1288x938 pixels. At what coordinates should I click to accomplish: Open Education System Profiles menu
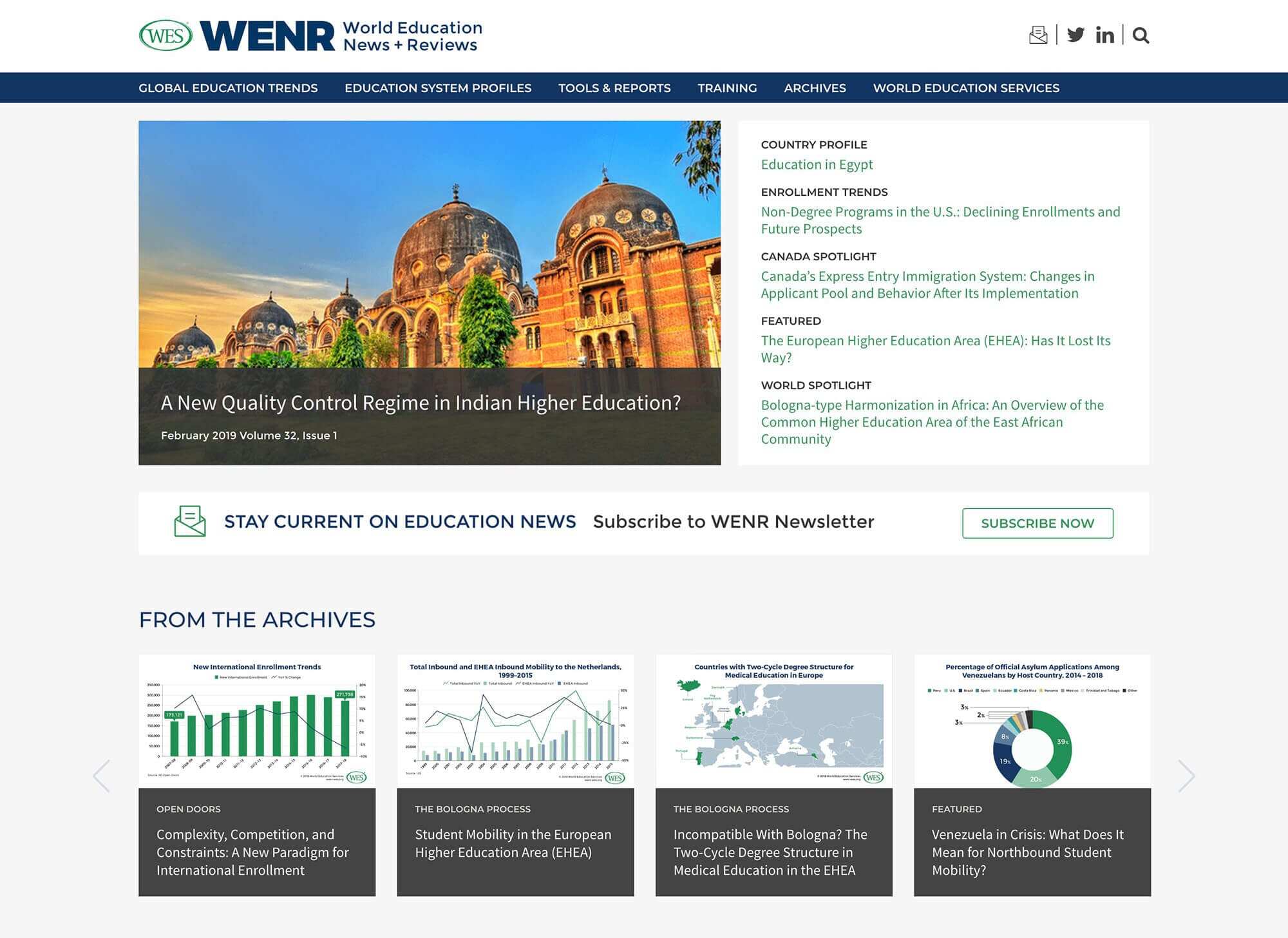coord(438,88)
